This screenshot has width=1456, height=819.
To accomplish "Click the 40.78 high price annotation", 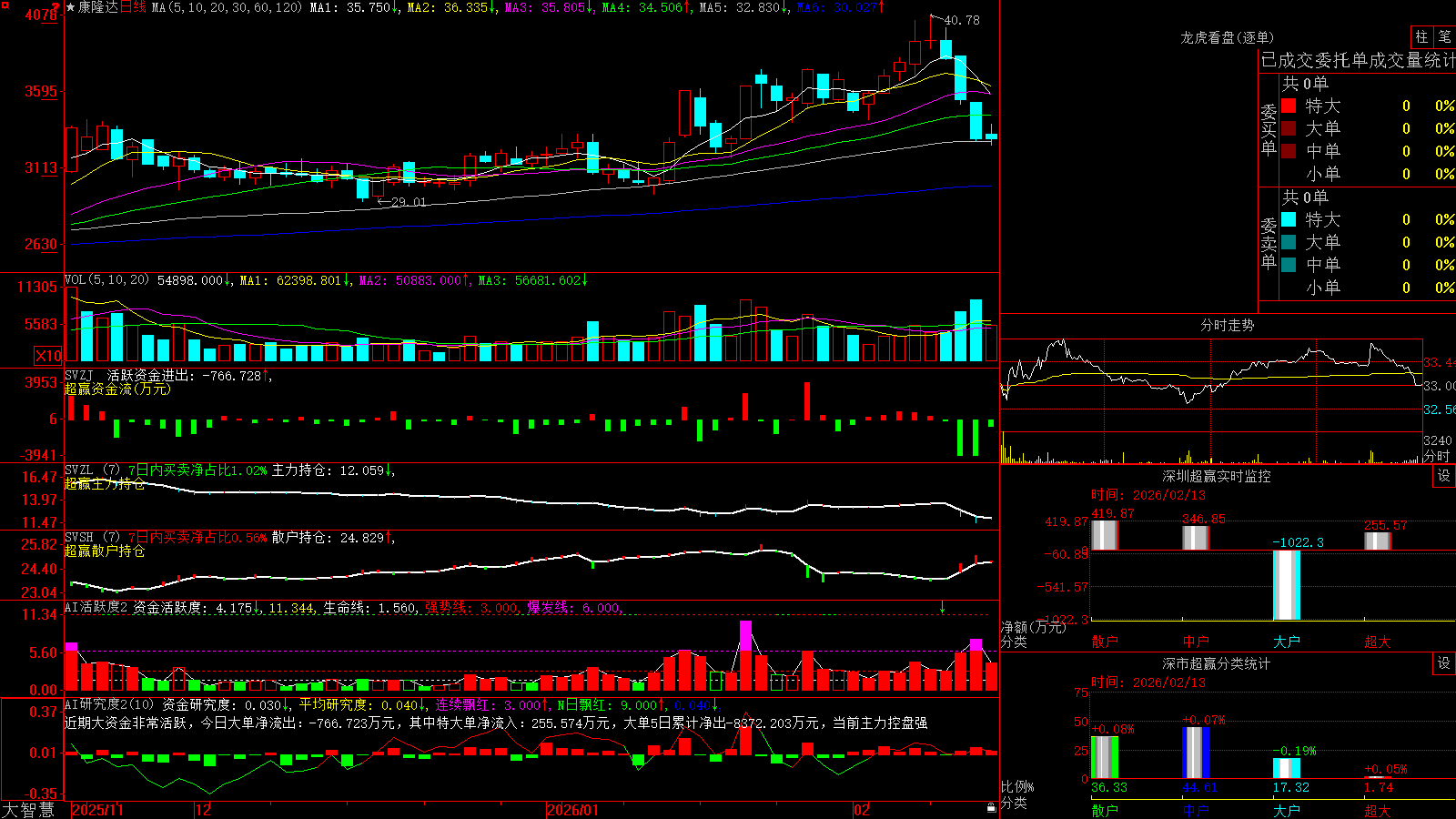I will (x=962, y=20).
